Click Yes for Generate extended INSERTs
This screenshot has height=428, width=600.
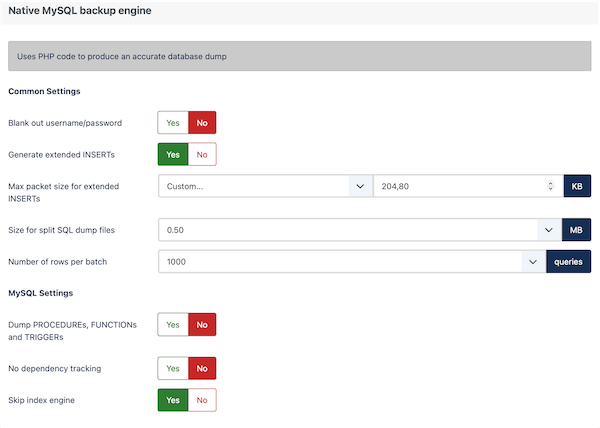(x=173, y=155)
